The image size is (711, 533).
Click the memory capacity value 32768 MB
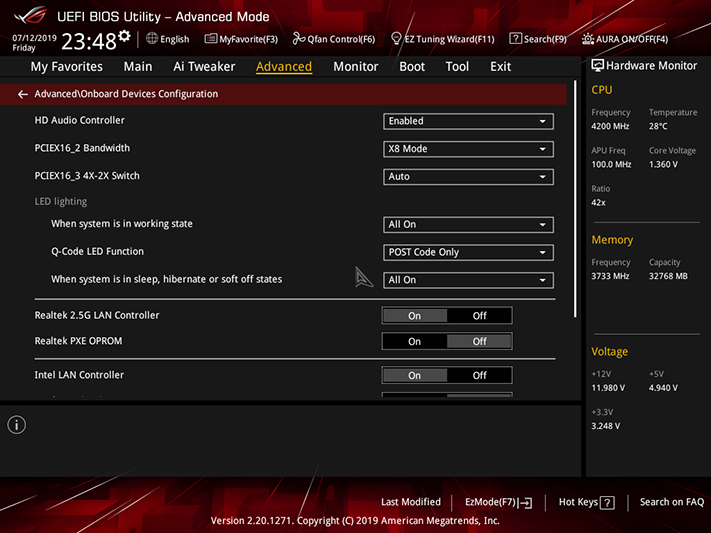[668, 276]
